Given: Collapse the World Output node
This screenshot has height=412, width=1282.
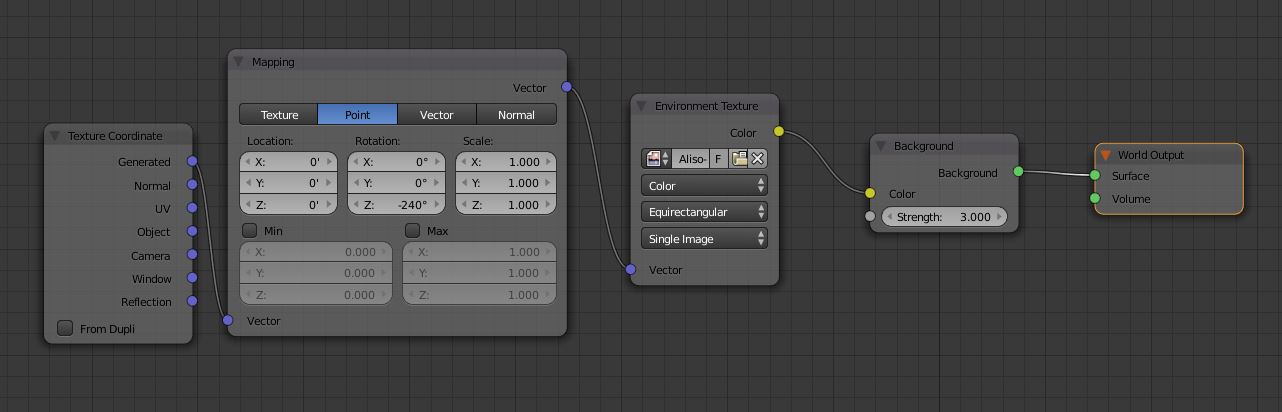Looking at the screenshot, I should coord(1105,155).
